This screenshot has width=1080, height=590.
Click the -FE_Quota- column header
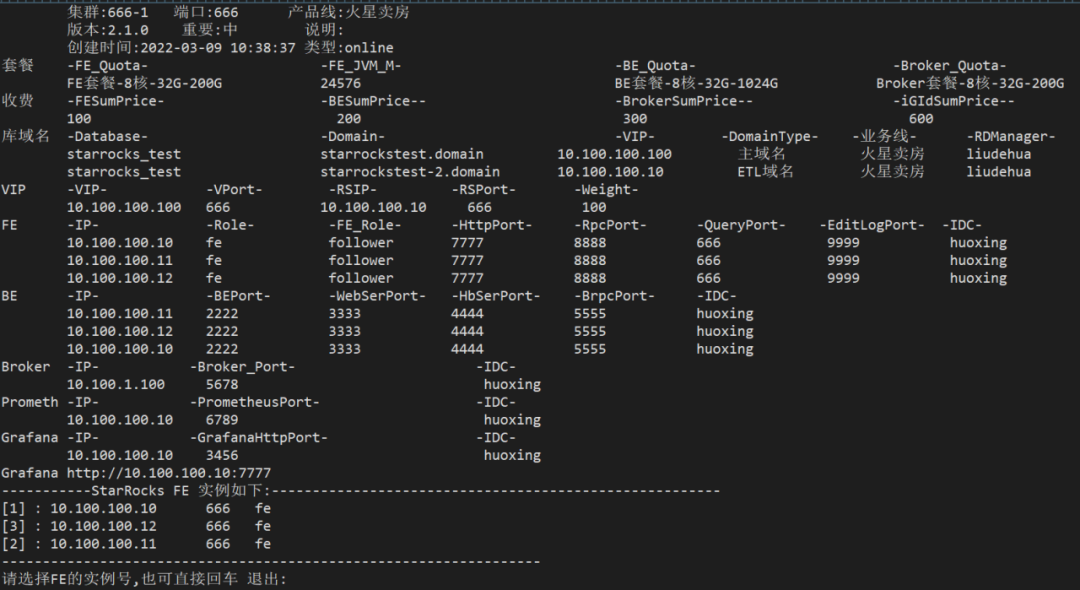pyautogui.click(x=108, y=66)
